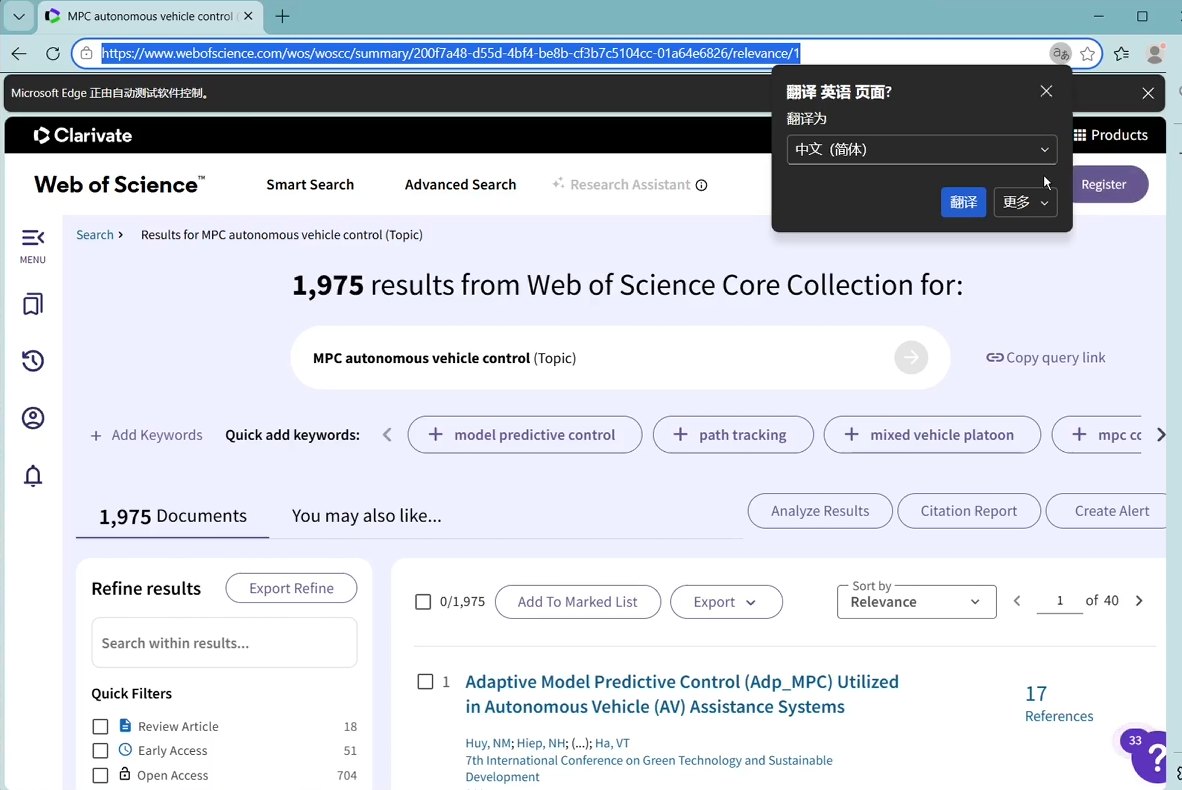Submit the search with arrow button
Image resolution: width=1182 pixels, height=790 pixels.
click(x=911, y=357)
